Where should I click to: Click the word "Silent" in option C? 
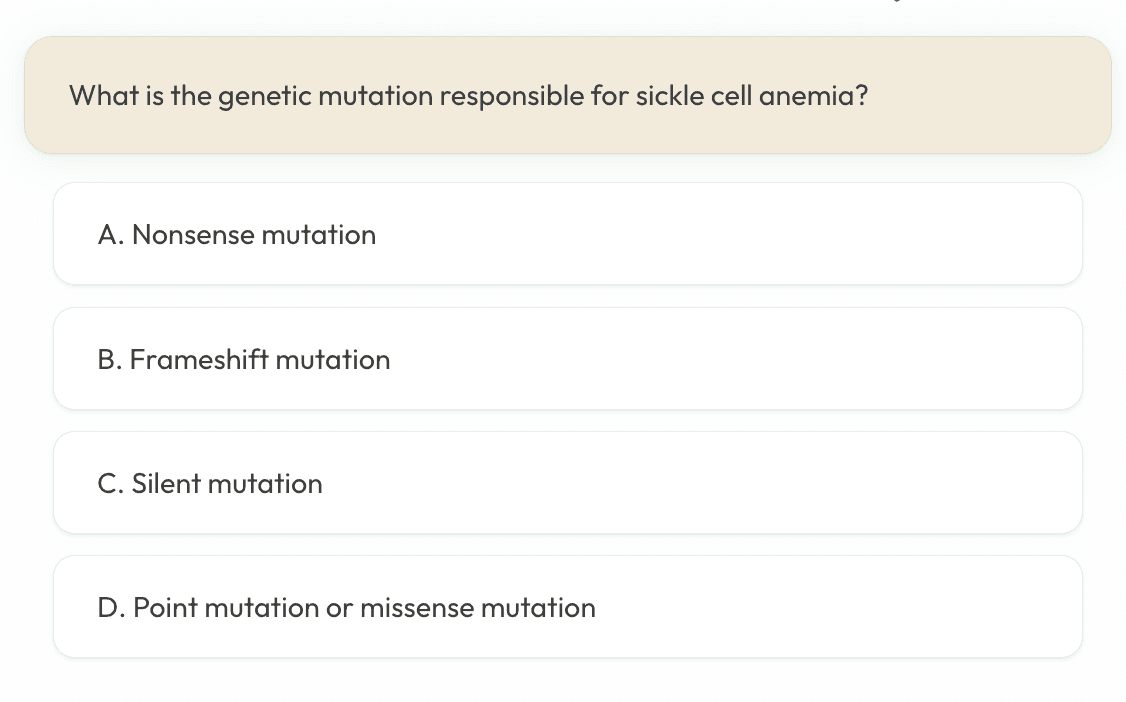[166, 484]
